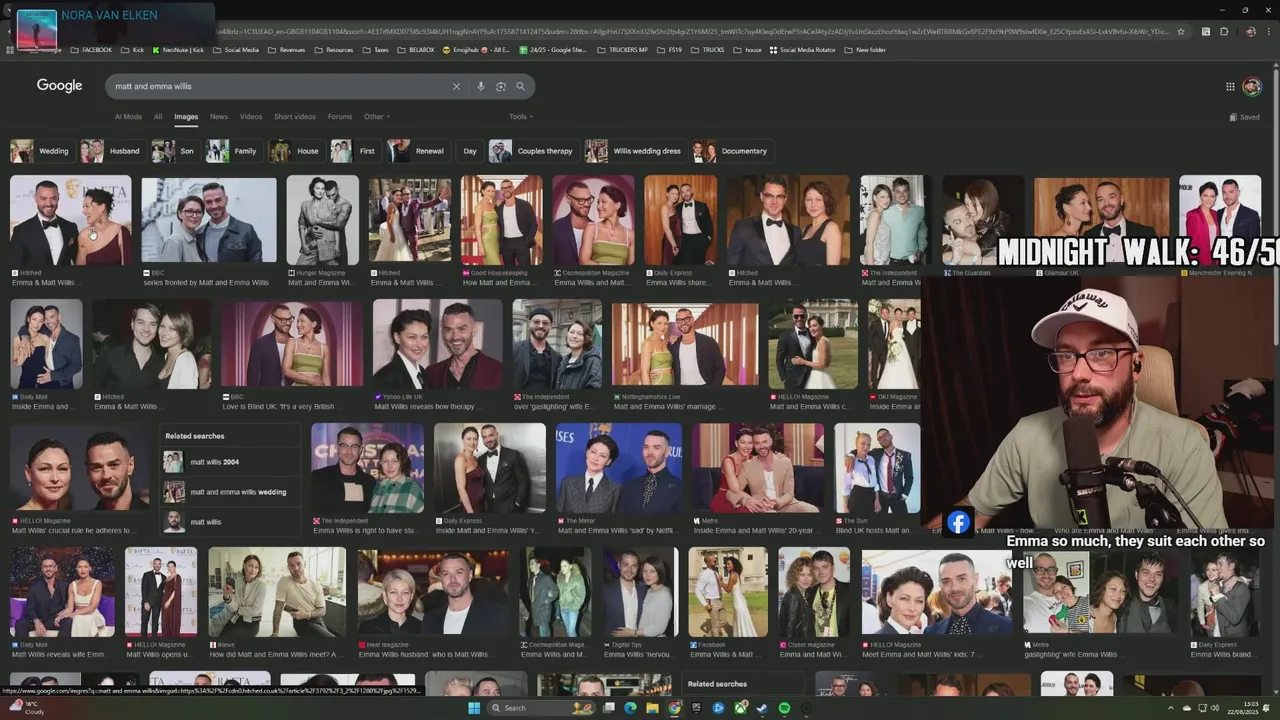The image size is (1280, 720).
Task: Open the BBC 'series fronted by Matt and Emma Willis' image
Action: (x=209, y=220)
